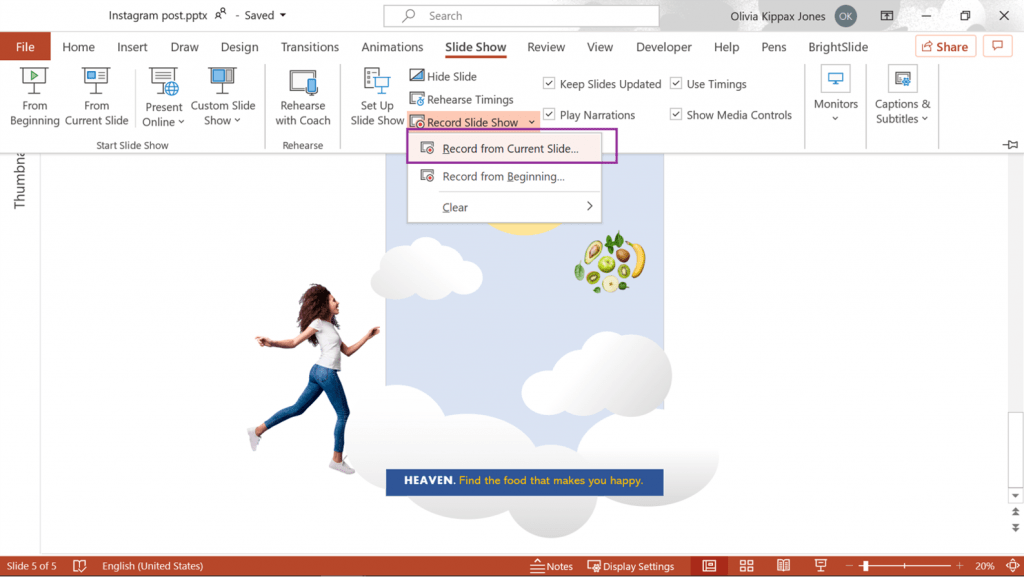Toggle Play Narrations checkbox
1024x577 pixels.
pos(549,114)
